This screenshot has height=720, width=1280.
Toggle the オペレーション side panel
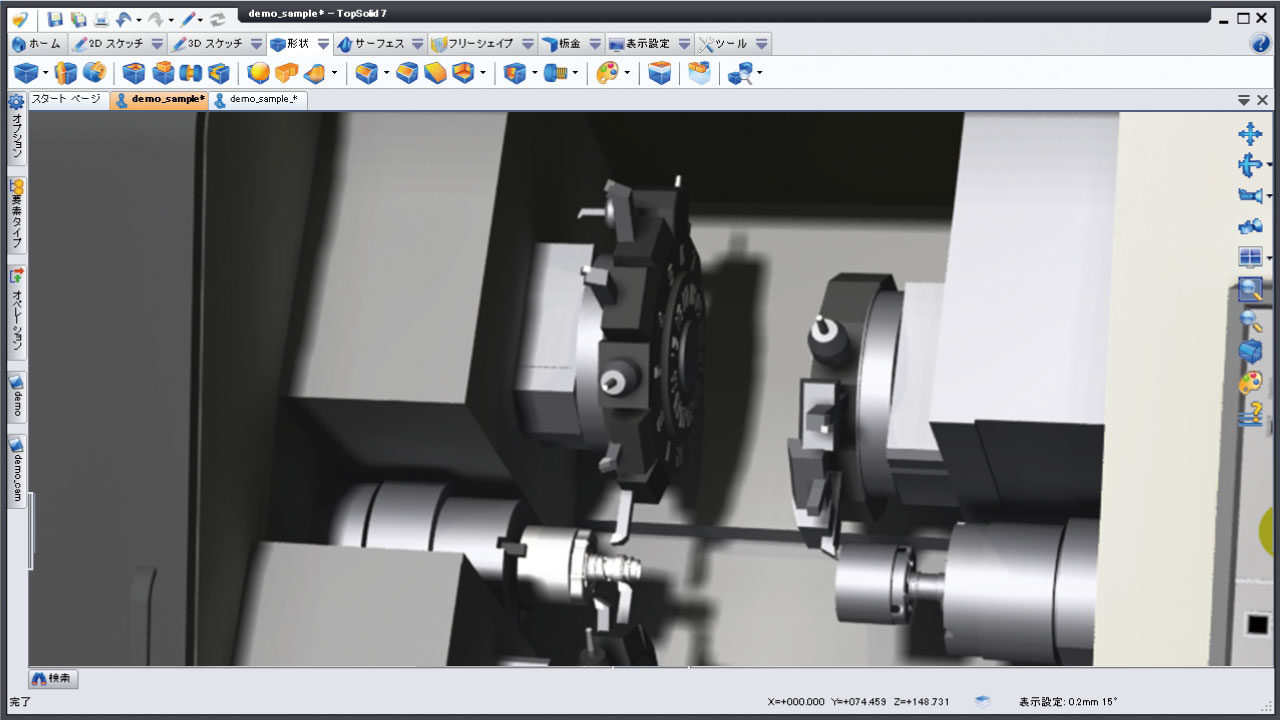pyautogui.click(x=17, y=310)
